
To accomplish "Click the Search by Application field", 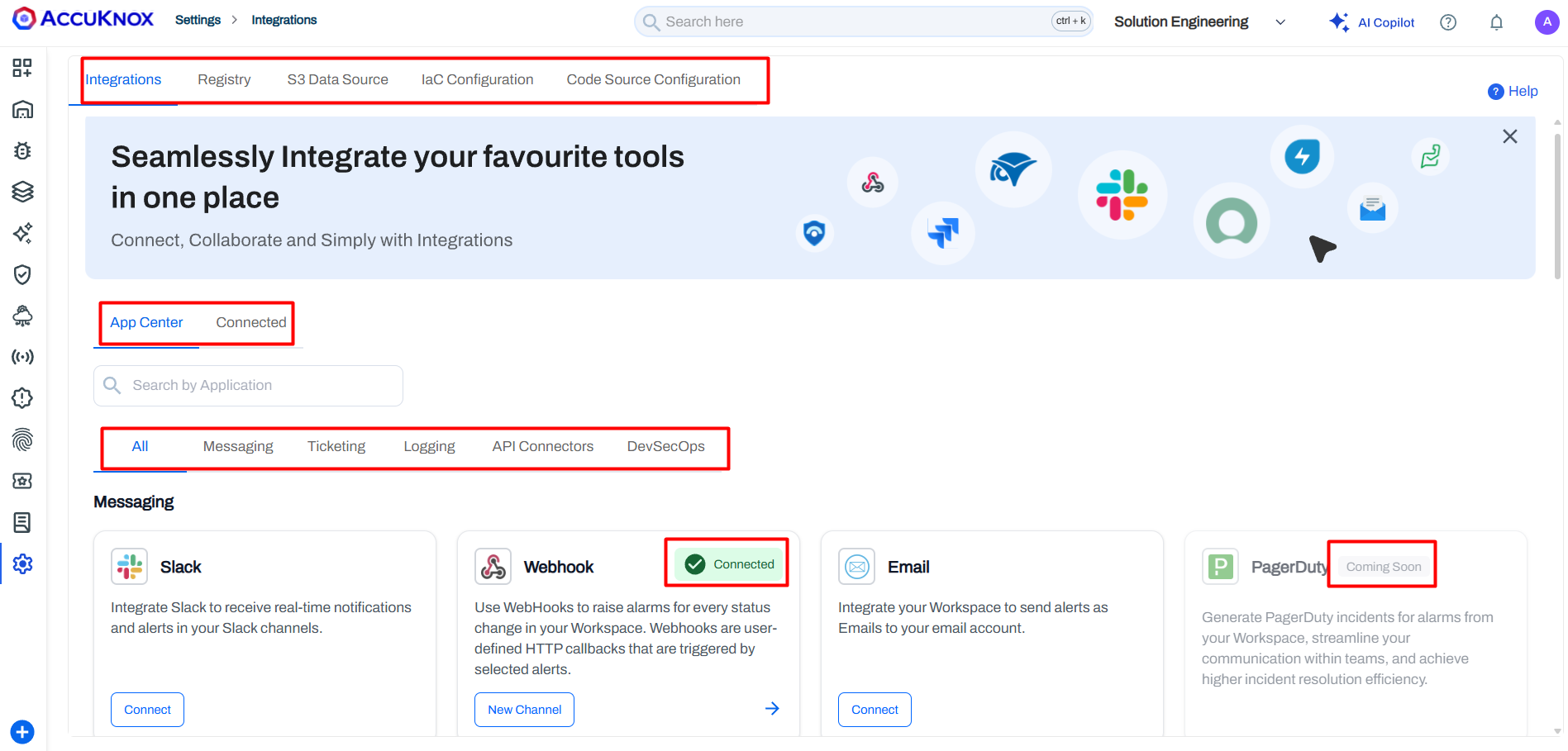I will (x=247, y=385).
